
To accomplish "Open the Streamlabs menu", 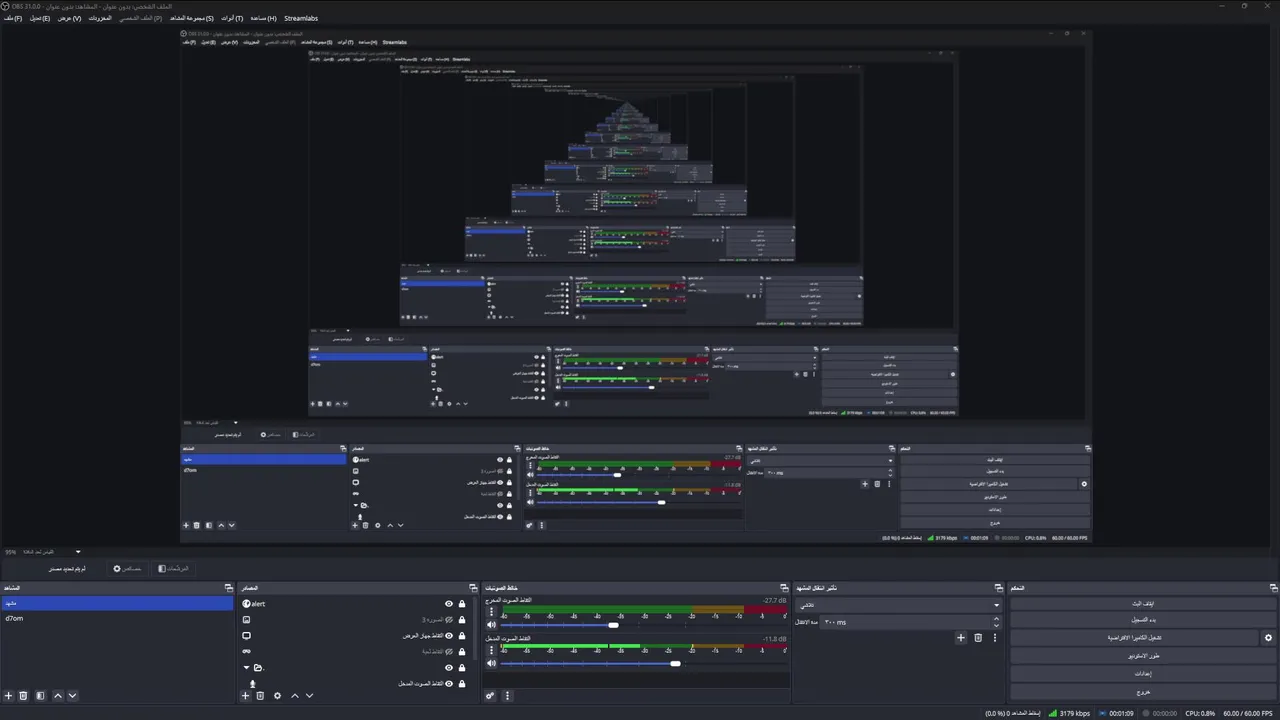I will coord(301,18).
